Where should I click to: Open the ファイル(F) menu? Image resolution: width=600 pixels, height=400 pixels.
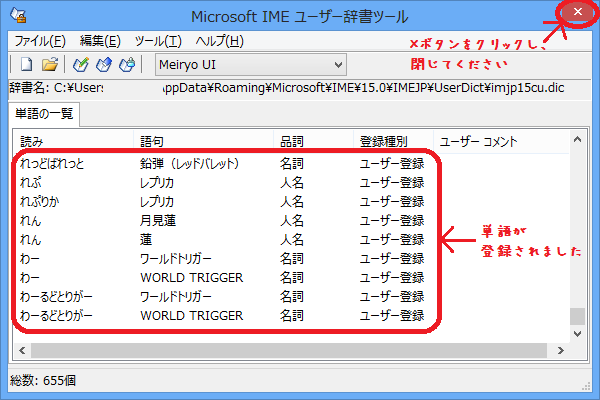click(x=40, y=41)
